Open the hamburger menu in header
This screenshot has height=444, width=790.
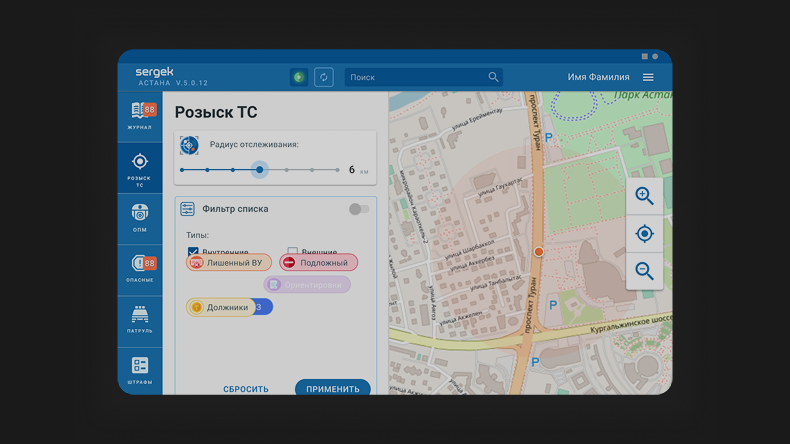pos(648,77)
